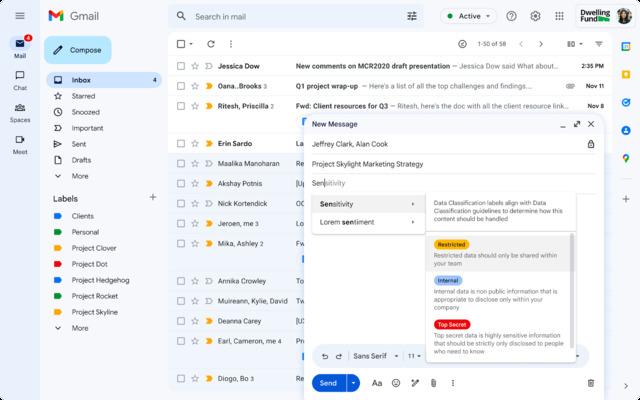Undo the last edit in the compose toolbar
Viewport: 640px width, 400px height.
tap(324, 356)
